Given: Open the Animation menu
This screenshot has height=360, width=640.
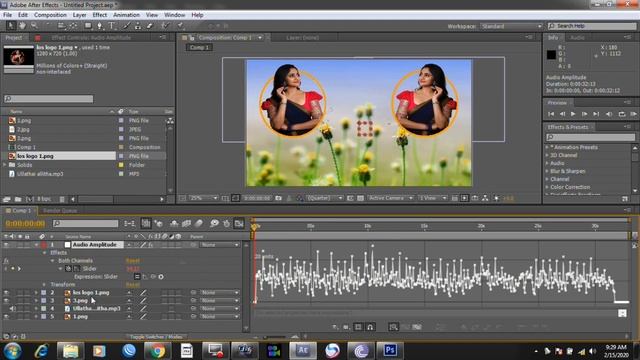Looking at the screenshot, I should 126,15.
